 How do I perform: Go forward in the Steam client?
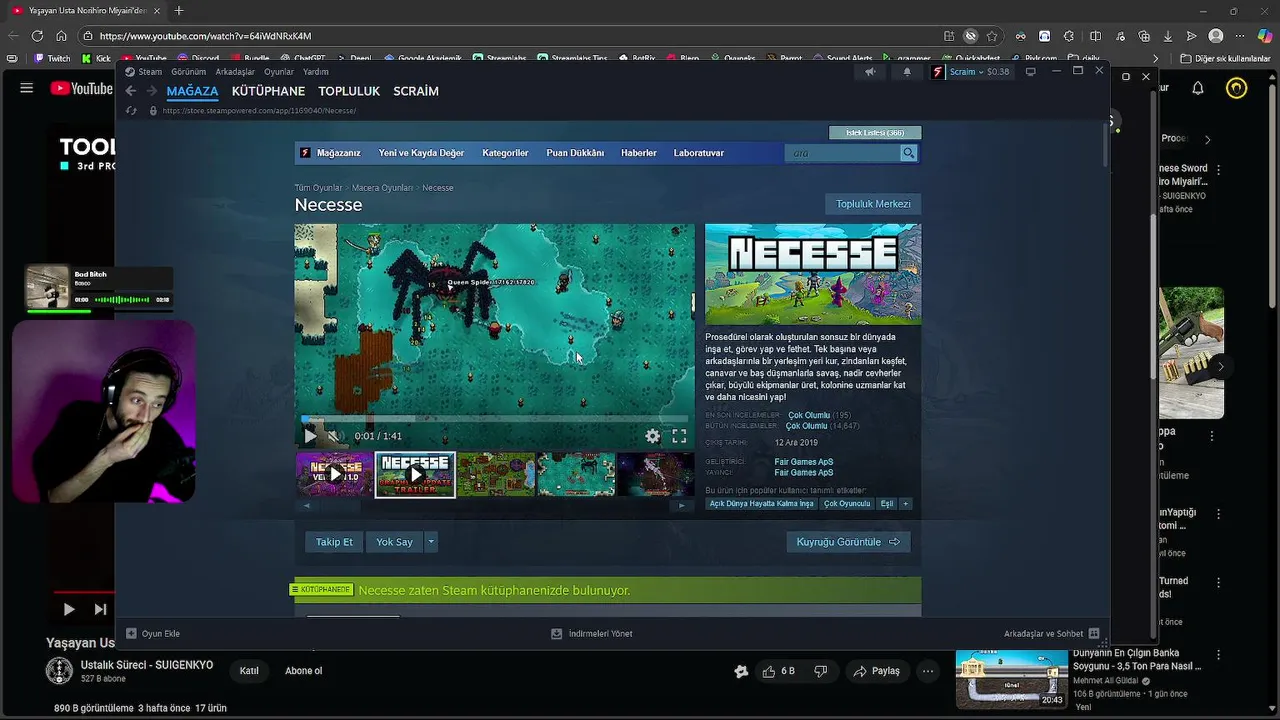(x=152, y=91)
